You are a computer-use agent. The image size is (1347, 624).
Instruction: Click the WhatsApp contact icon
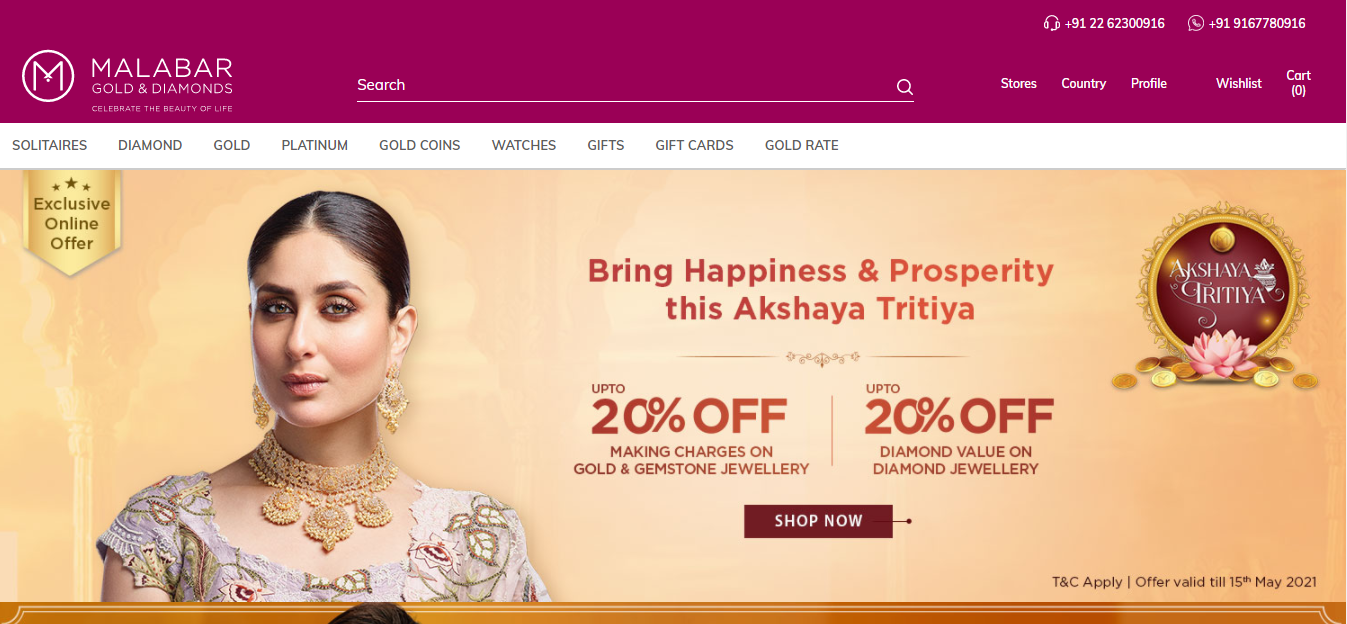[1196, 23]
